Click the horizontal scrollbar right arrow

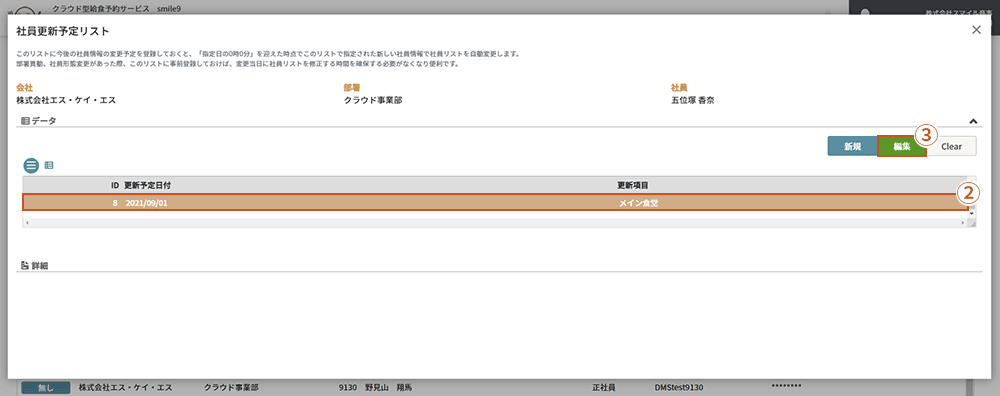click(x=963, y=223)
